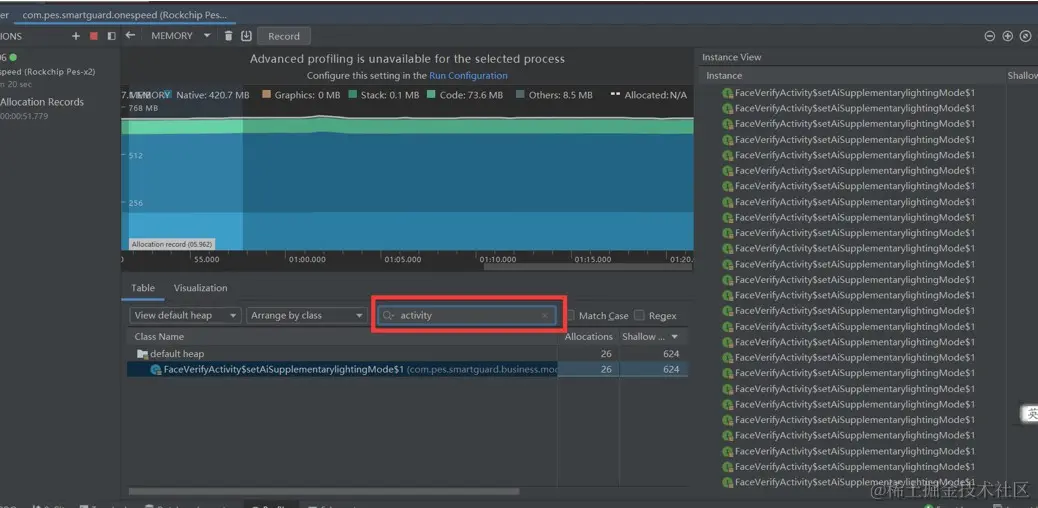Image resolution: width=1038 pixels, height=508 pixels.
Task: Click the Others legend color swatch
Action: [520, 95]
